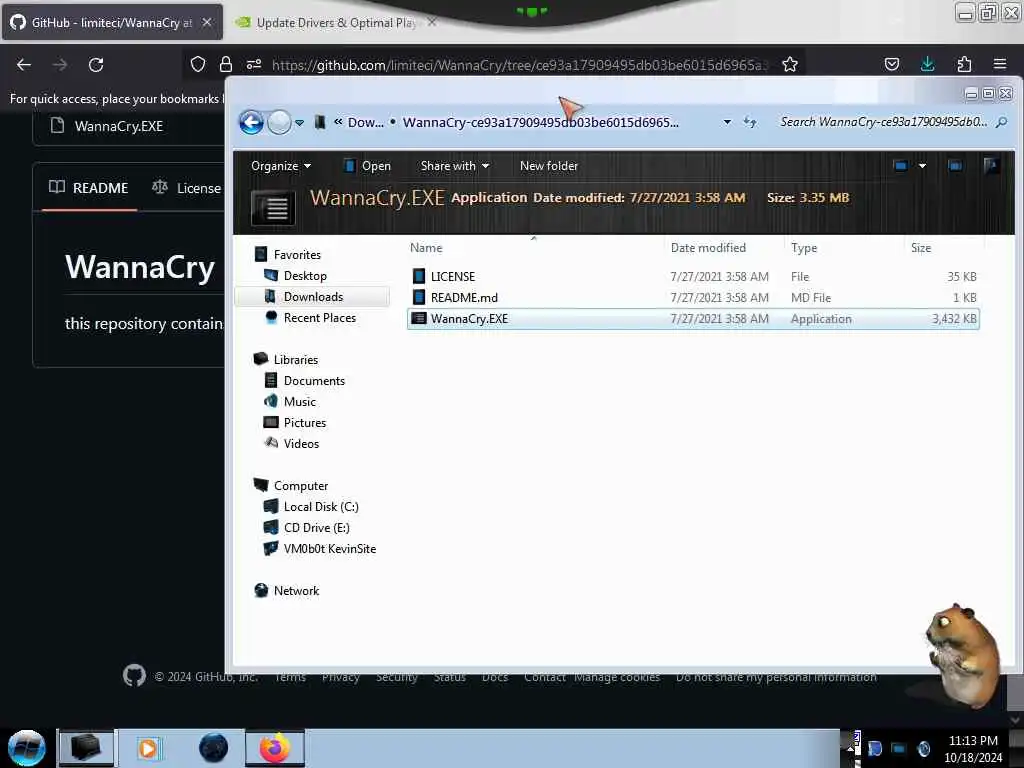The image size is (1024, 768).
Task: Open the Organize menu
Action: (x=281, y=166)
